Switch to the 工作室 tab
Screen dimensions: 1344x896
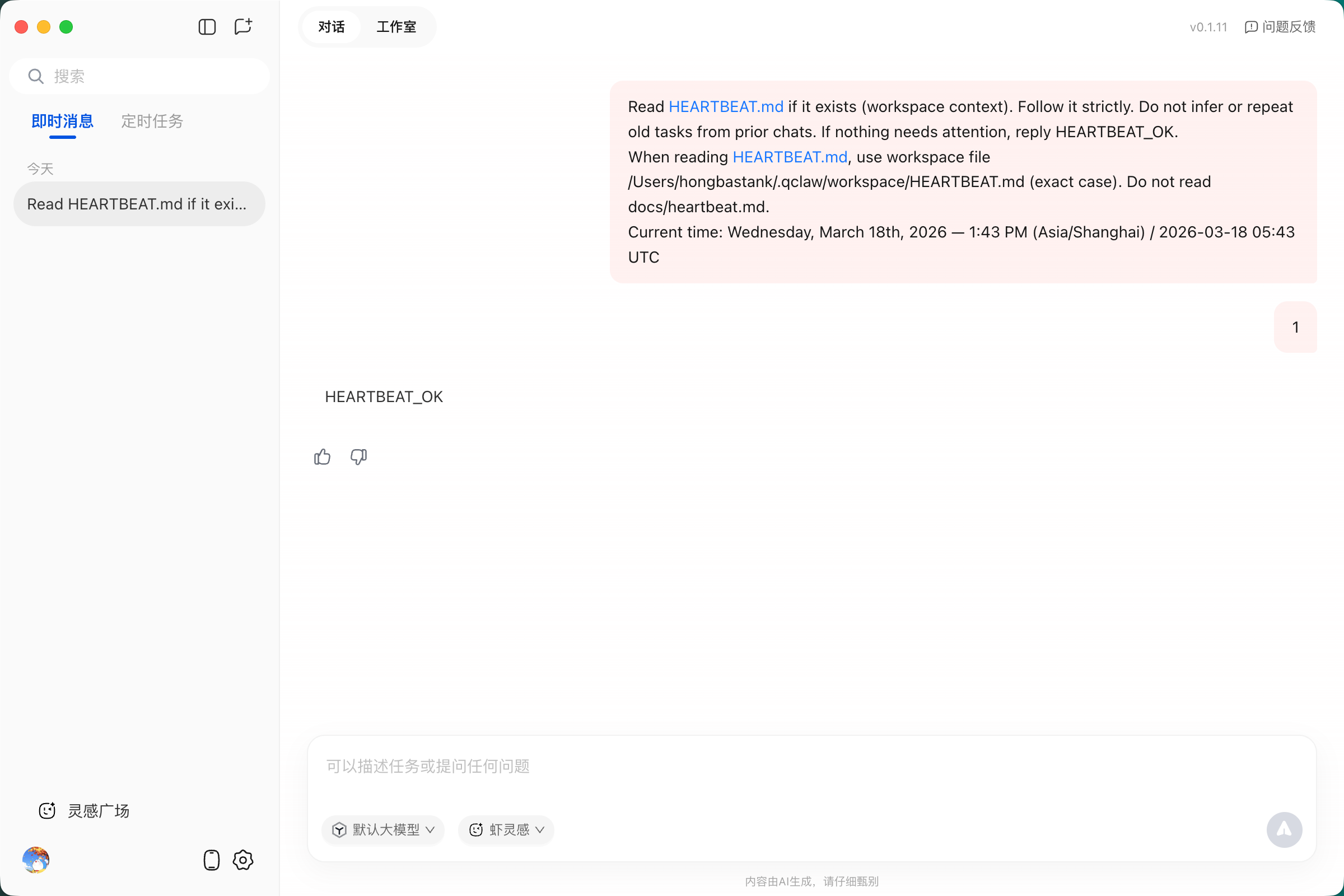(396, 27)
